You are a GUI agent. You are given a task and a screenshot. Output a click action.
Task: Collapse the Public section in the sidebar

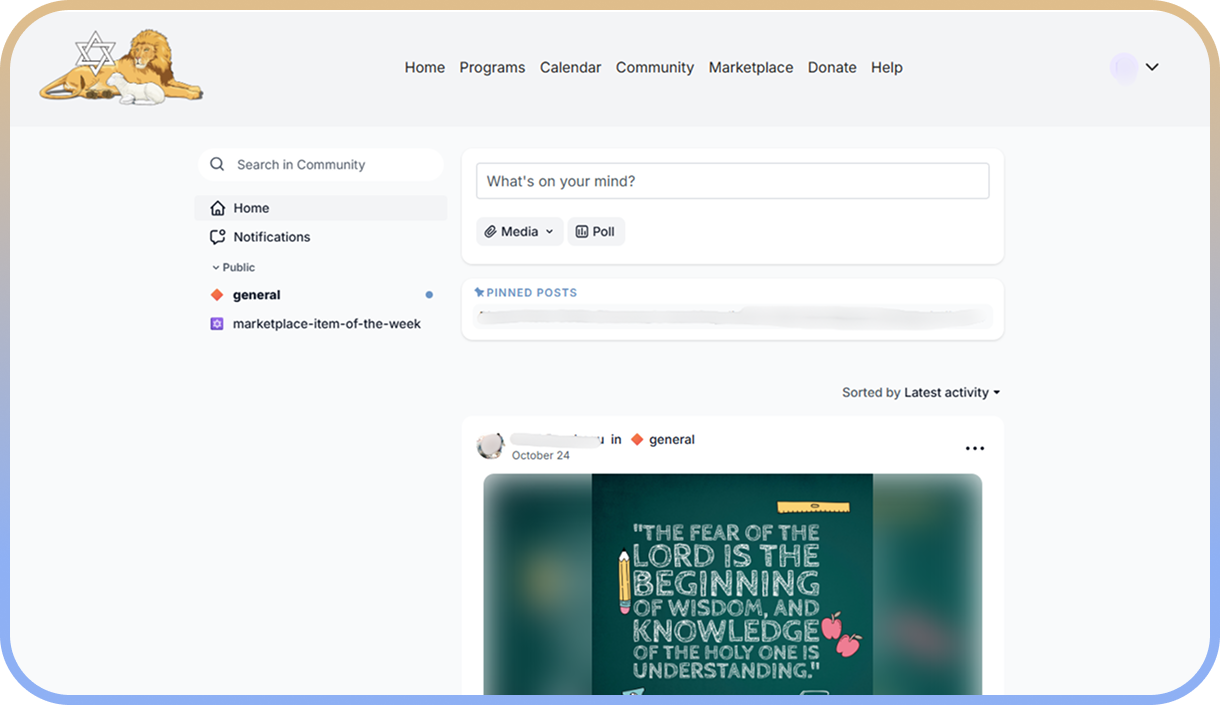(x=216, y=267)
